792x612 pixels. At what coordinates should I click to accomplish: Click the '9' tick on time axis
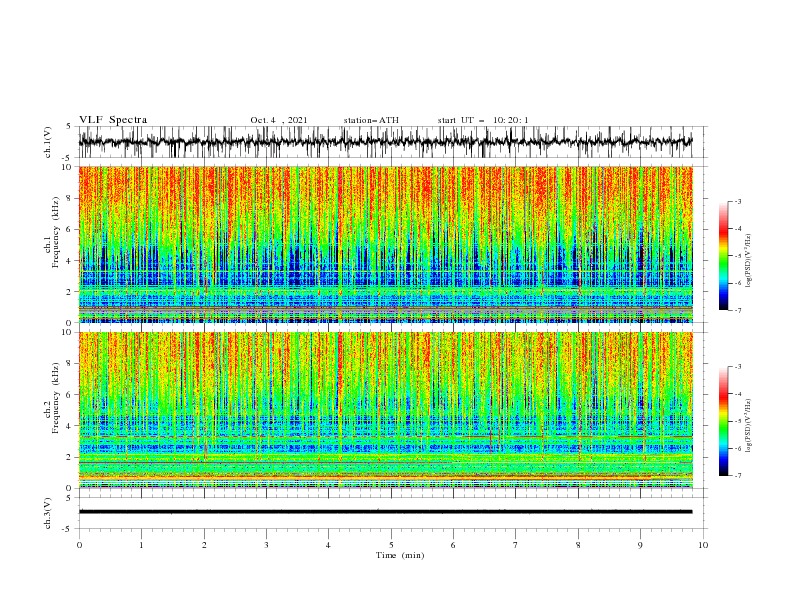pos(640,545)
